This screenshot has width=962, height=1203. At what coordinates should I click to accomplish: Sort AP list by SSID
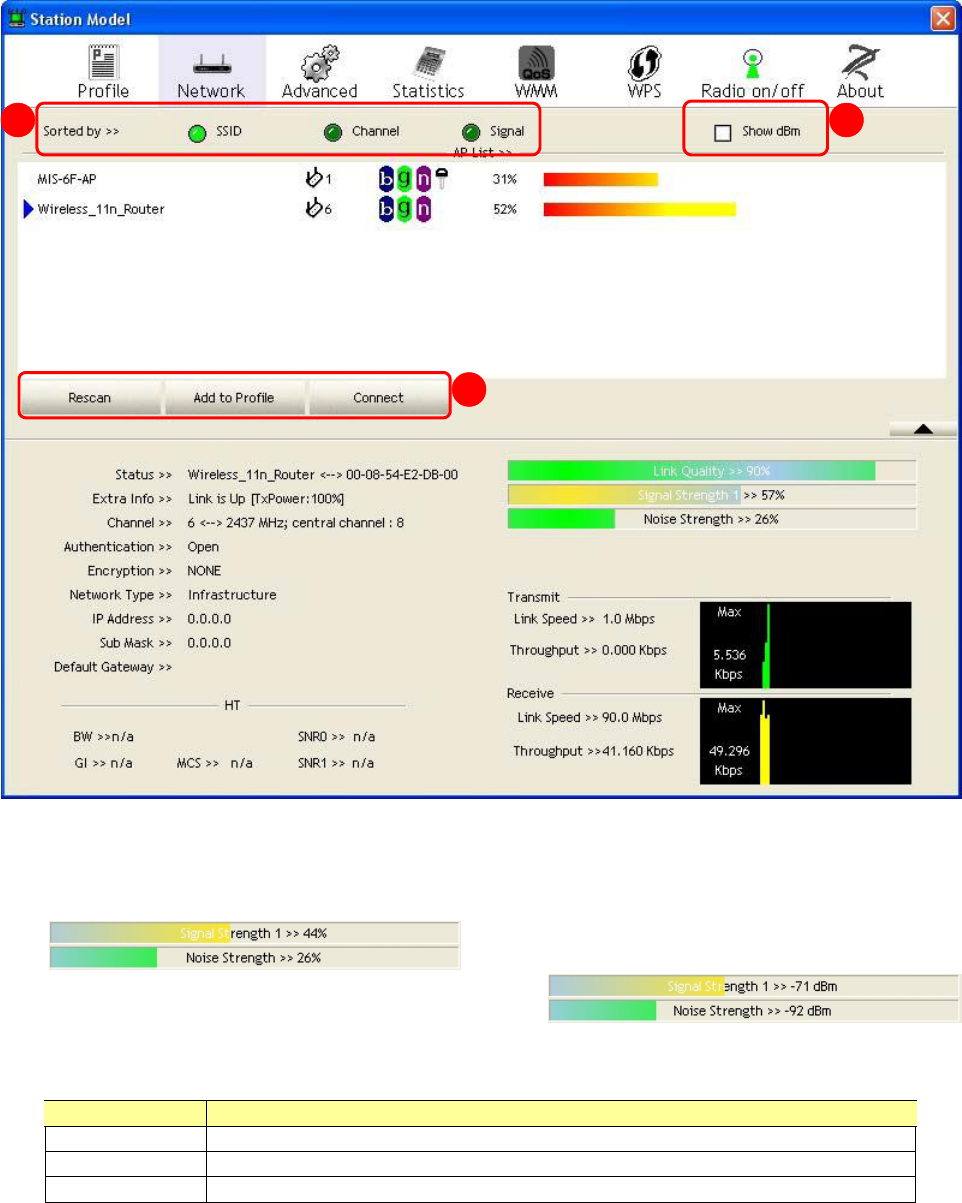click(198, 132)
